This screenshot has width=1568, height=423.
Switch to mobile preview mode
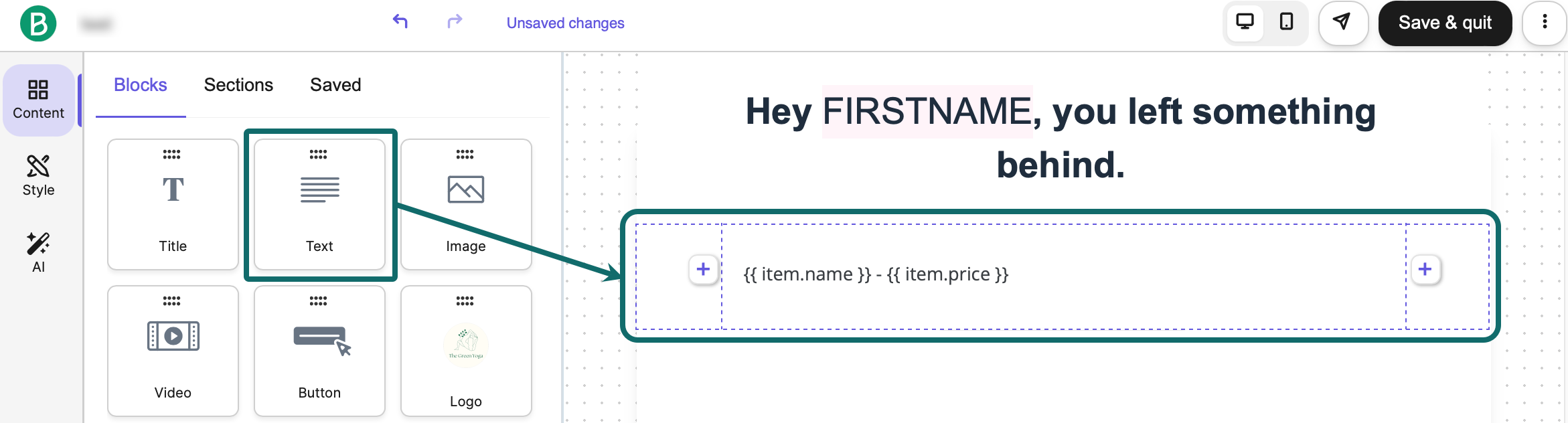1286,22
